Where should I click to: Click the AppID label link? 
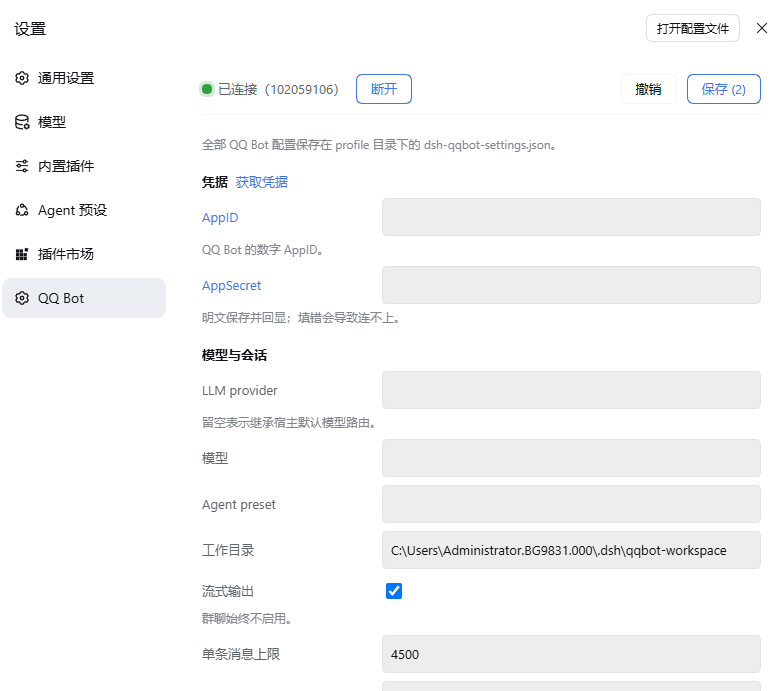[220, 218]
